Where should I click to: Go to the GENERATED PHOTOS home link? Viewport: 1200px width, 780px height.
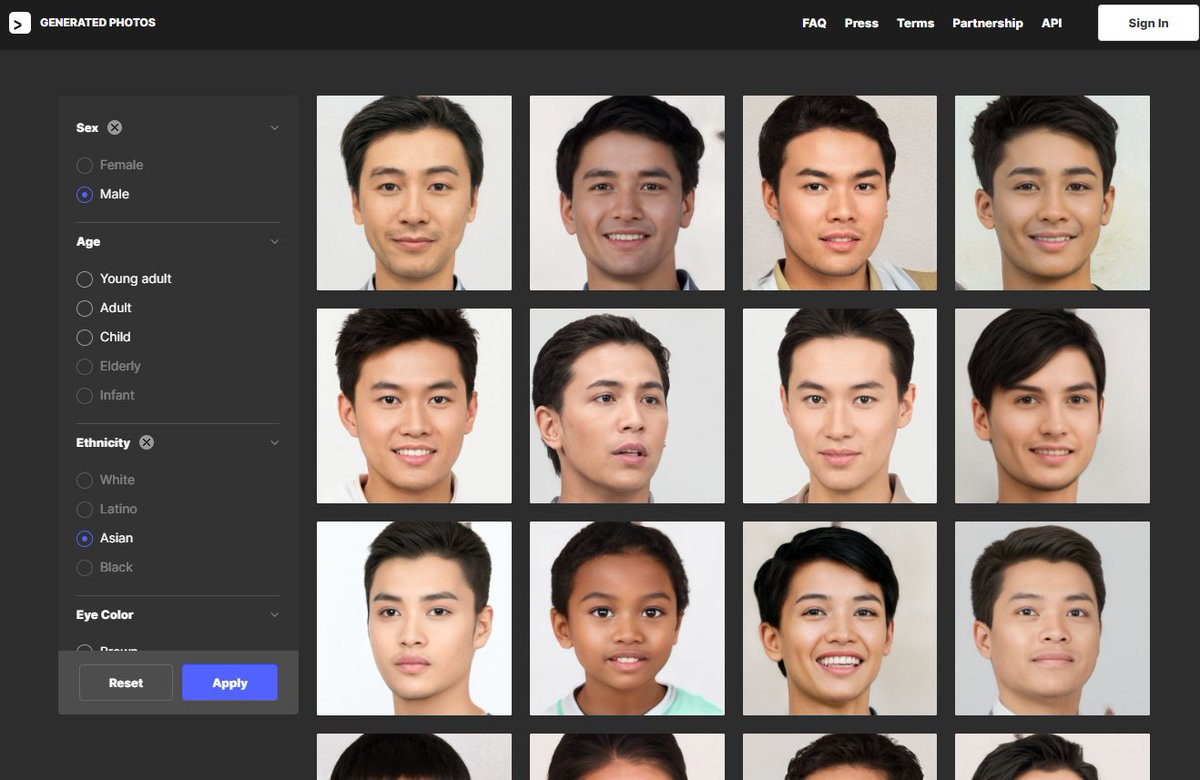coord(98,23)
